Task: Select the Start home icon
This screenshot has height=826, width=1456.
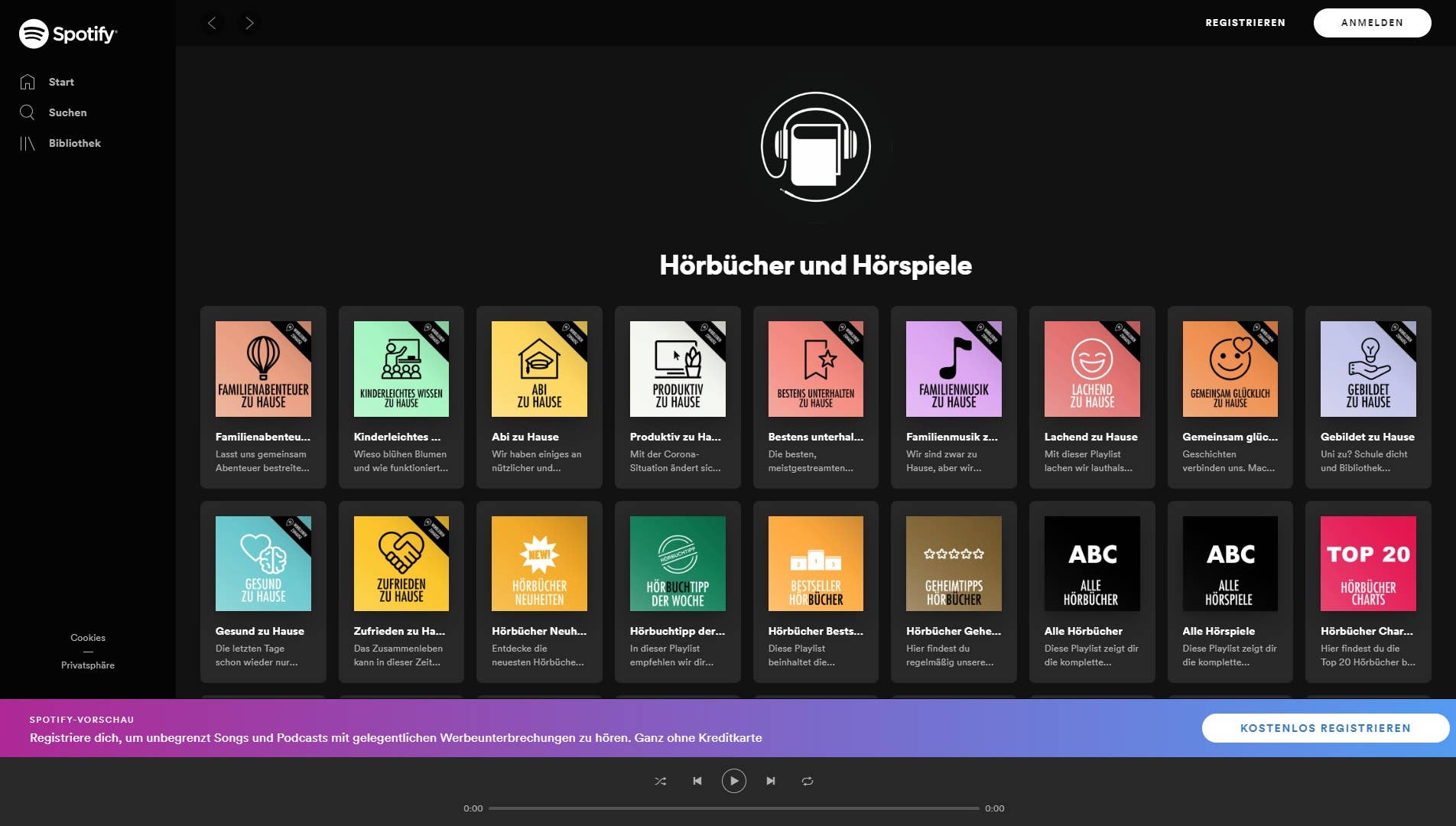Action: (28, 82)
